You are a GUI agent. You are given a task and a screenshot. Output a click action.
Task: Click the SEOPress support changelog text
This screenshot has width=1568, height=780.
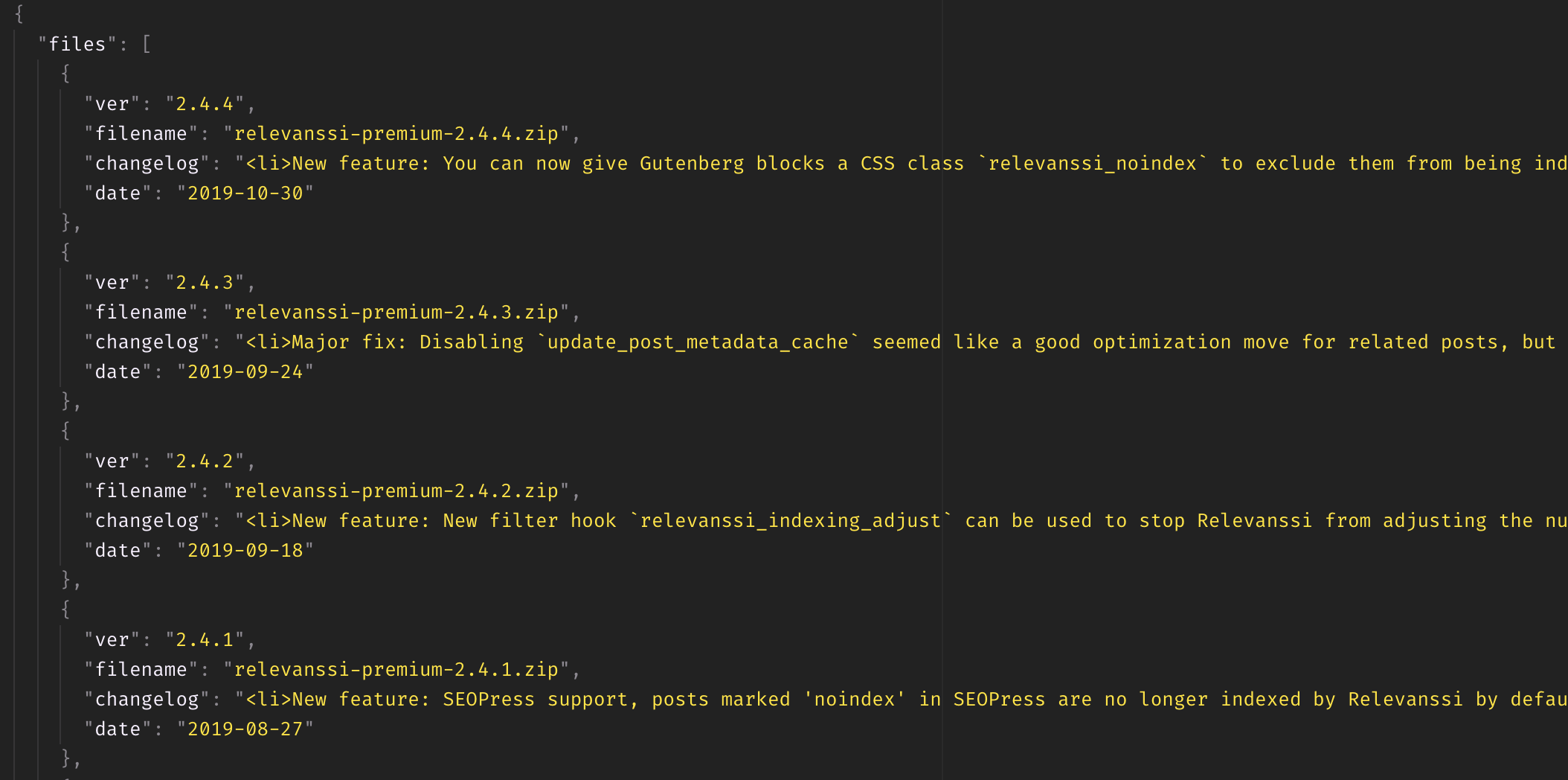click(902, 700)
